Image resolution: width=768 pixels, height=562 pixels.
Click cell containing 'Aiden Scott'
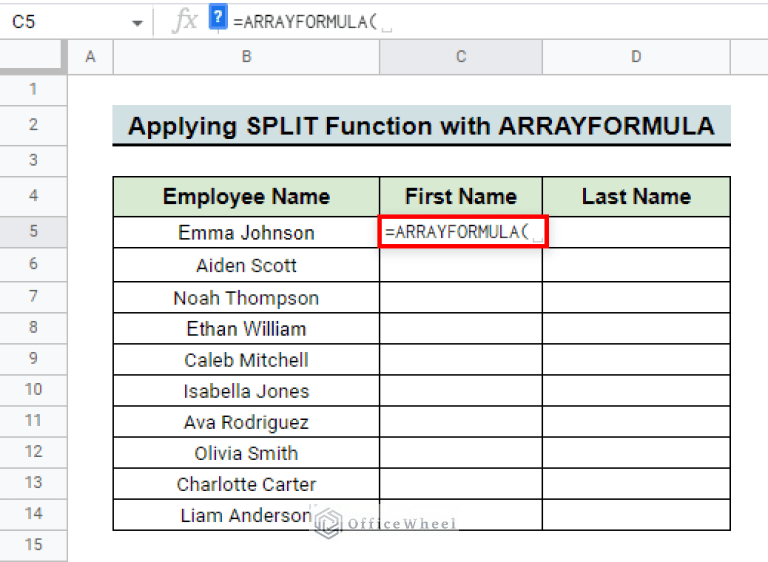(x=246, y=265)
